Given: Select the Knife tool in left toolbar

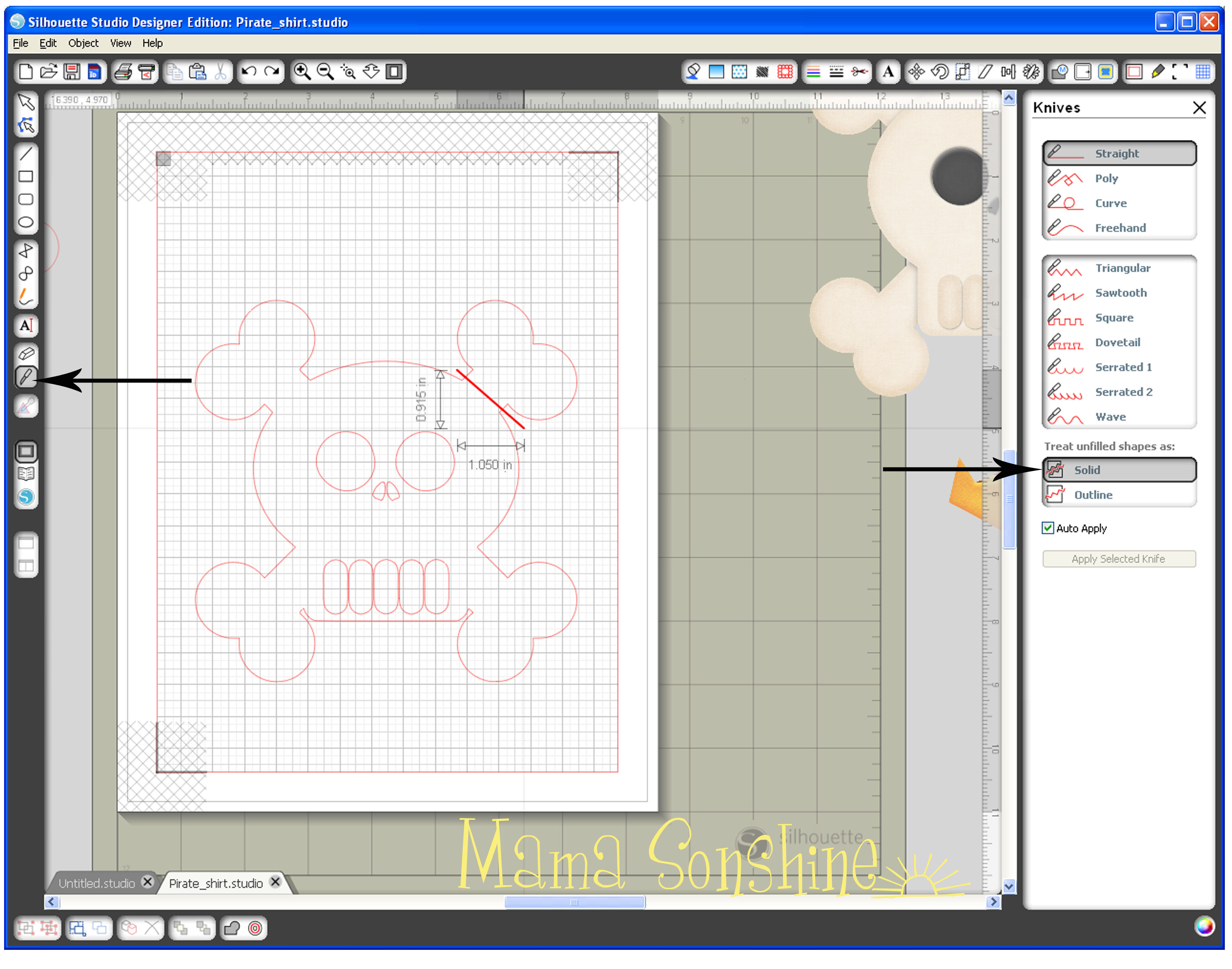Looking at the screenshot, I should point(26,377).
